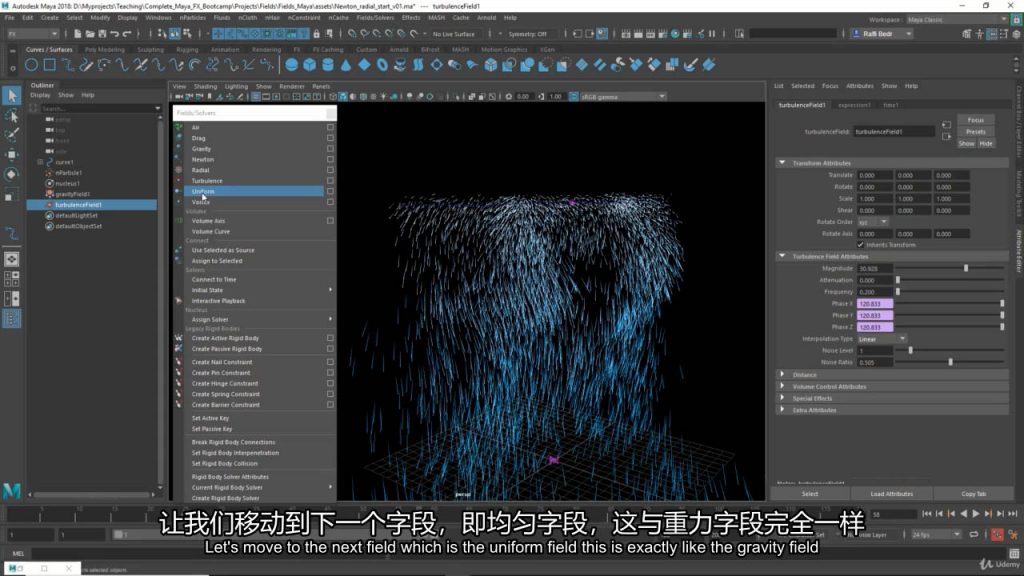The image size is (1024, 576).
Task: Click the Undo arrow icon
Action: coord(114,33)
